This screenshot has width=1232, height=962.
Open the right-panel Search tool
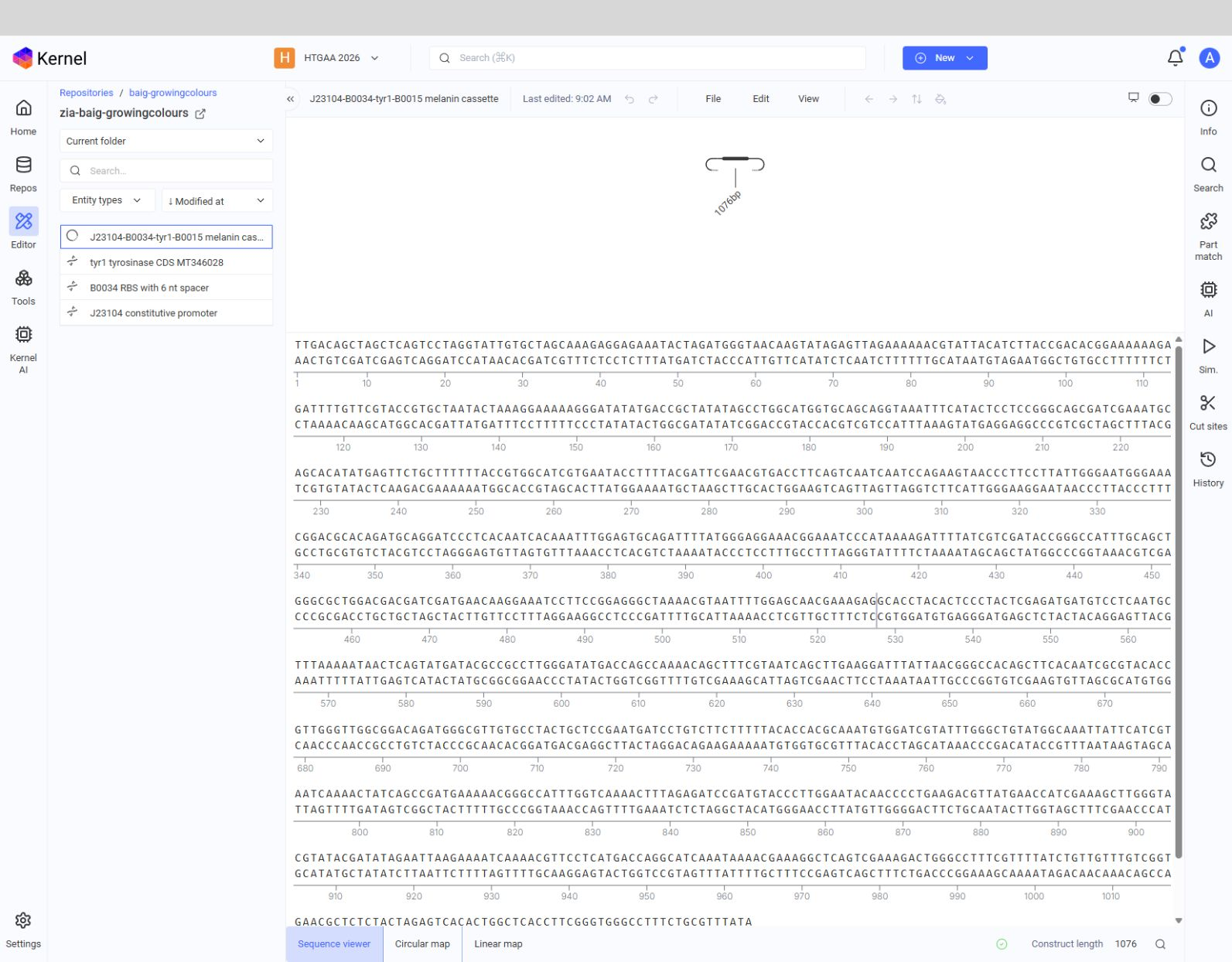click(x=1208, y=174)
